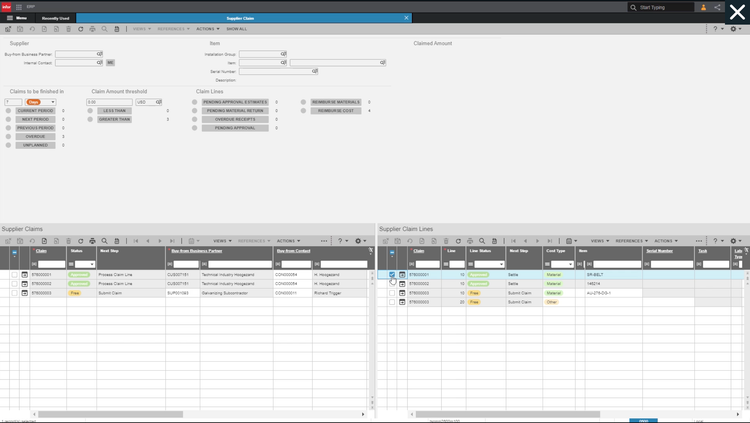750x423 pixels.
Task: Click the Greater Than button
Action: click(x=114, y=119)
